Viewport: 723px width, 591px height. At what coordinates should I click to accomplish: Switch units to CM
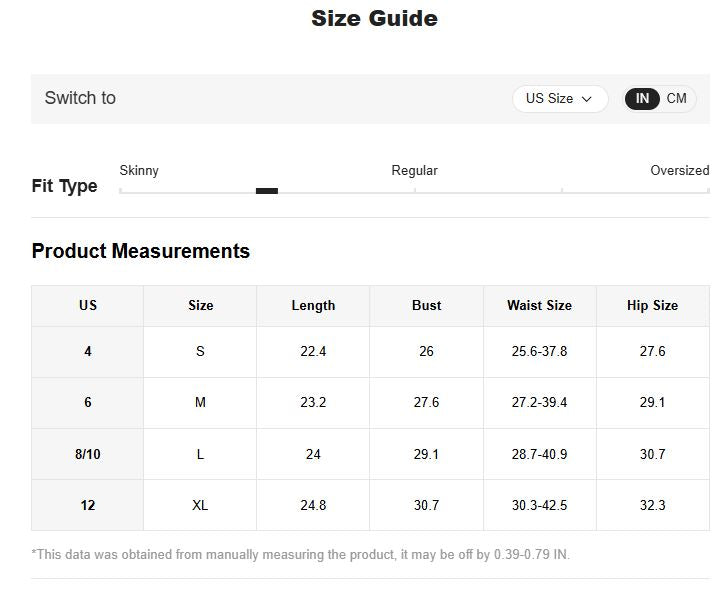click(x=676, y=99)
